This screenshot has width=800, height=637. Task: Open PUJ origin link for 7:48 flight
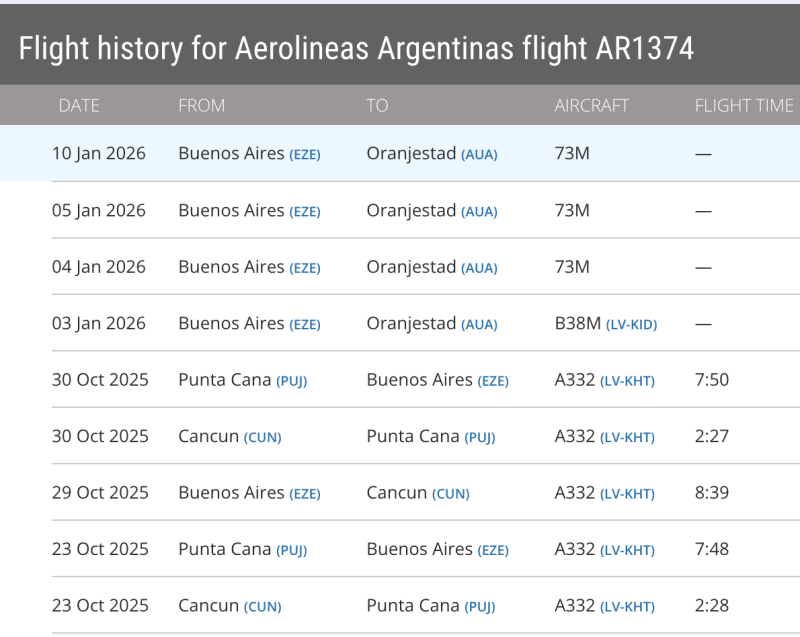292,551
